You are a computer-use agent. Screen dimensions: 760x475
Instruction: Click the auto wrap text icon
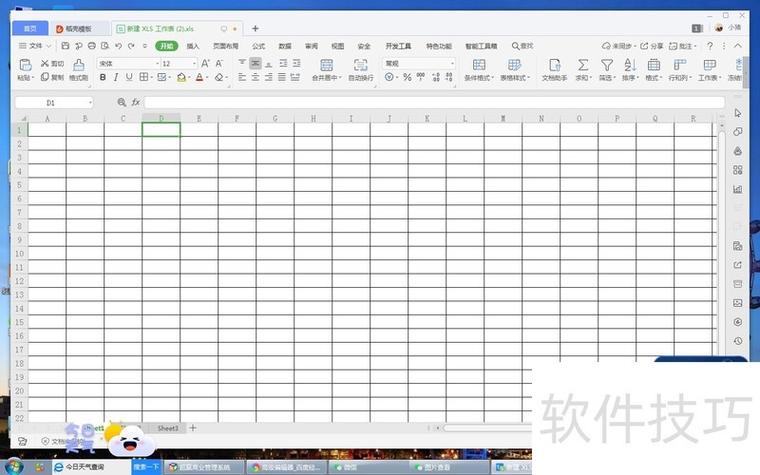361,65
